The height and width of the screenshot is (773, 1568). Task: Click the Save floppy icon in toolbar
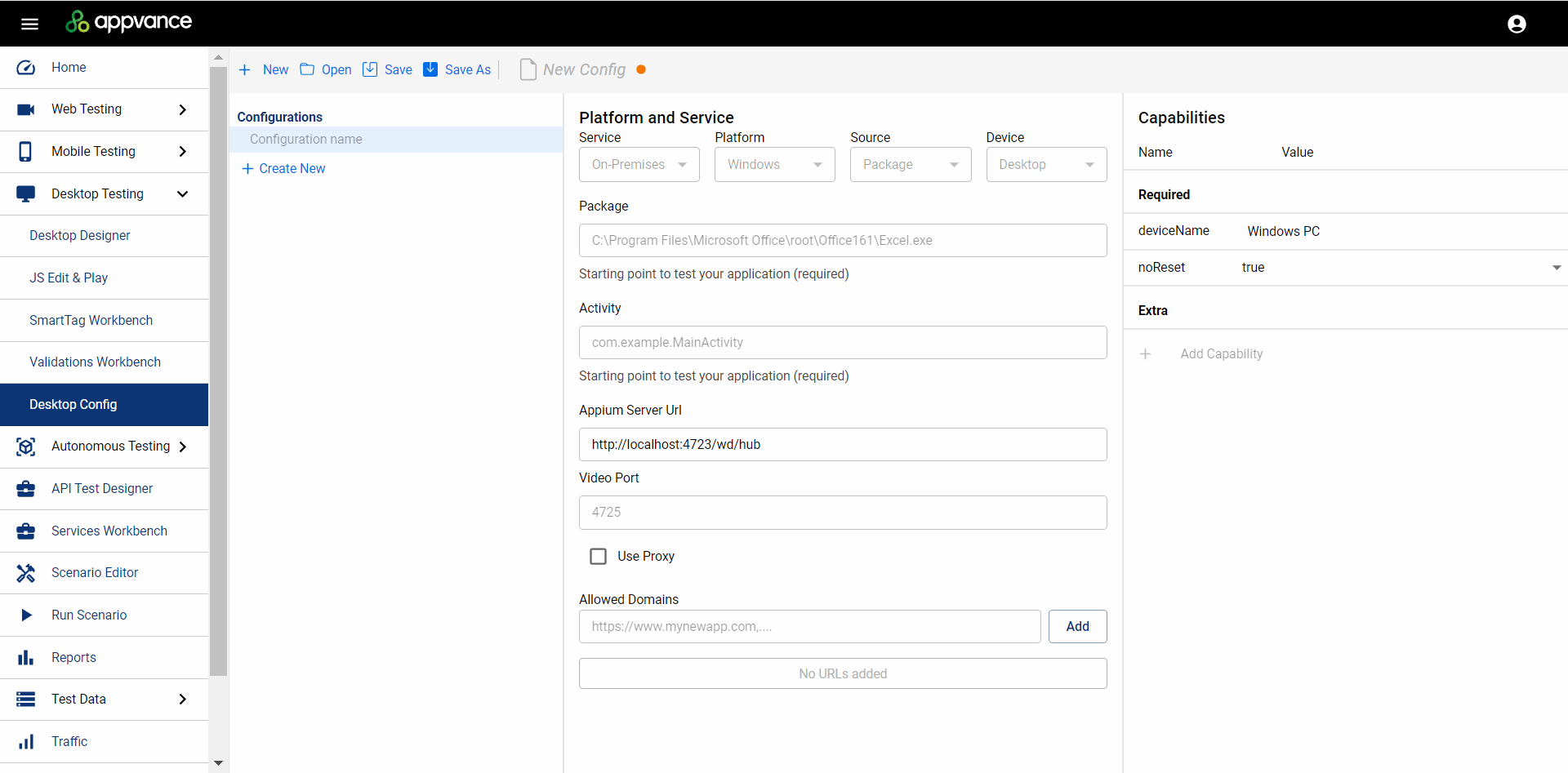[370, 69]
